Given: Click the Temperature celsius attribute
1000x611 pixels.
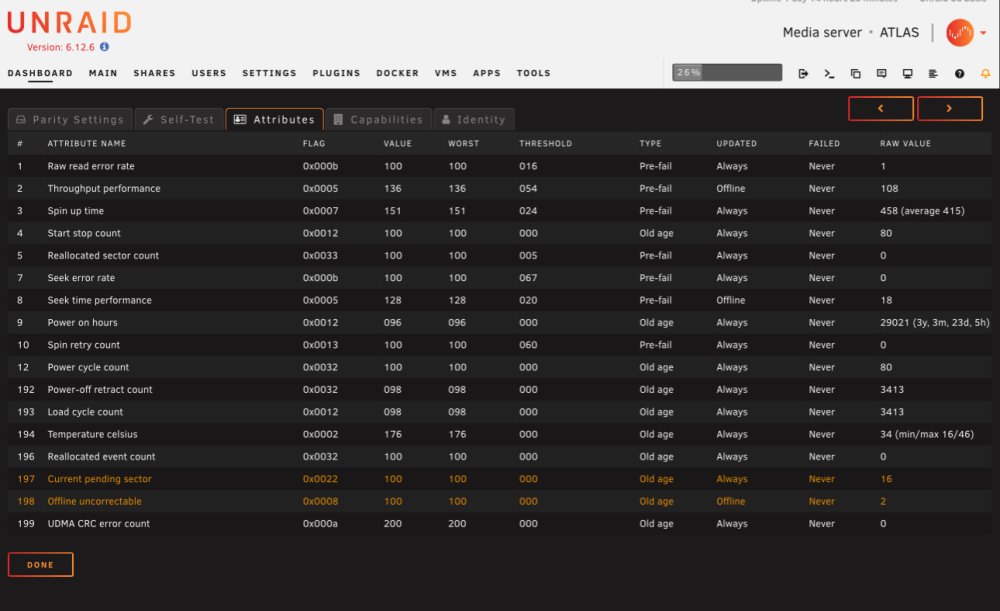Looking at the screenshot, I should (x=92, y=434).
